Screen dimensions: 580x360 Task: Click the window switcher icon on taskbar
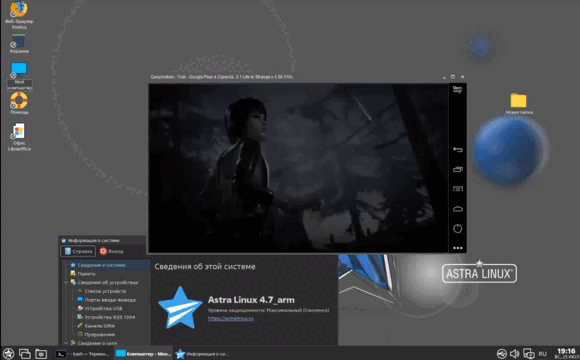[25, 354]
